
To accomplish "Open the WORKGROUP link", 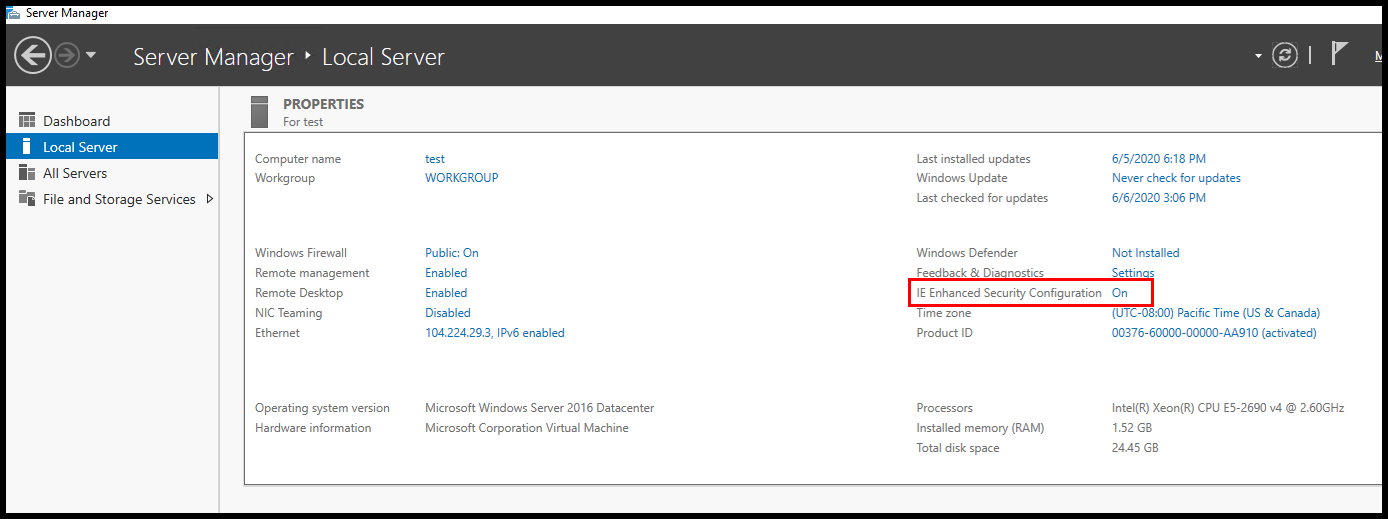I will click(461, 178).
